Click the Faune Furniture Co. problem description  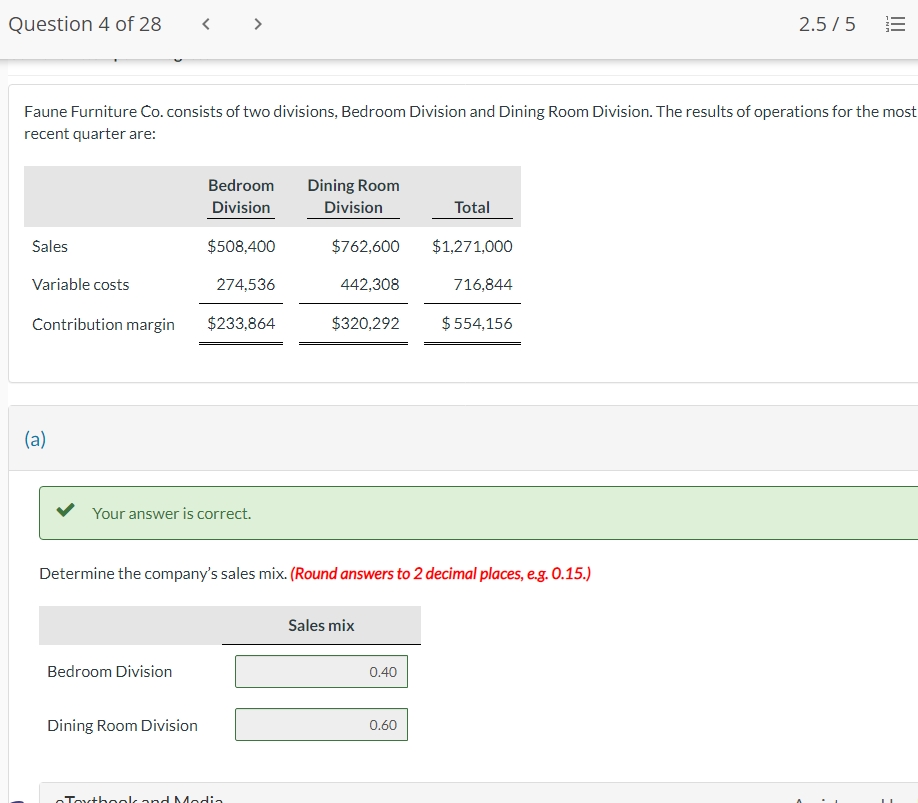point(470,122)
